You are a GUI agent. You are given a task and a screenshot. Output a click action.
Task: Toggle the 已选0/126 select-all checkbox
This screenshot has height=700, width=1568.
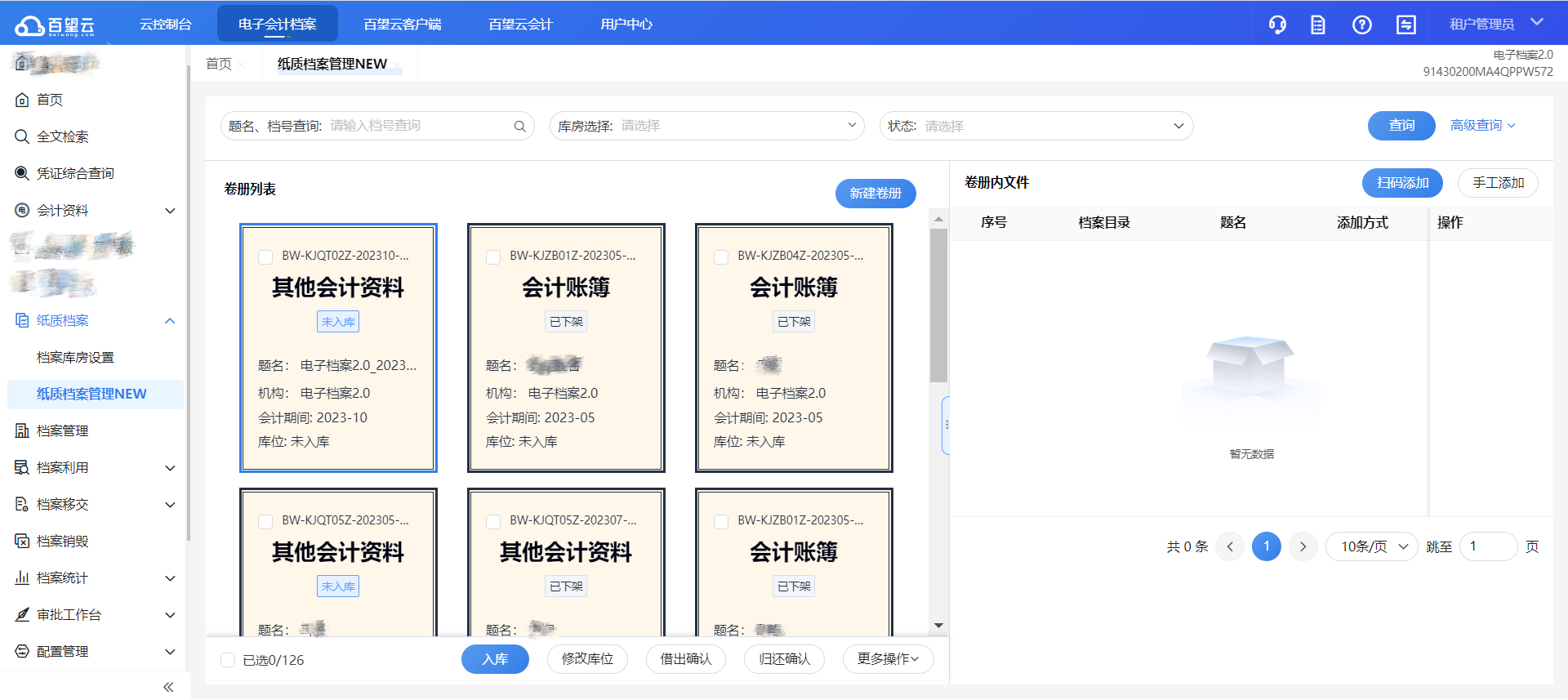[x=228, y=660]
